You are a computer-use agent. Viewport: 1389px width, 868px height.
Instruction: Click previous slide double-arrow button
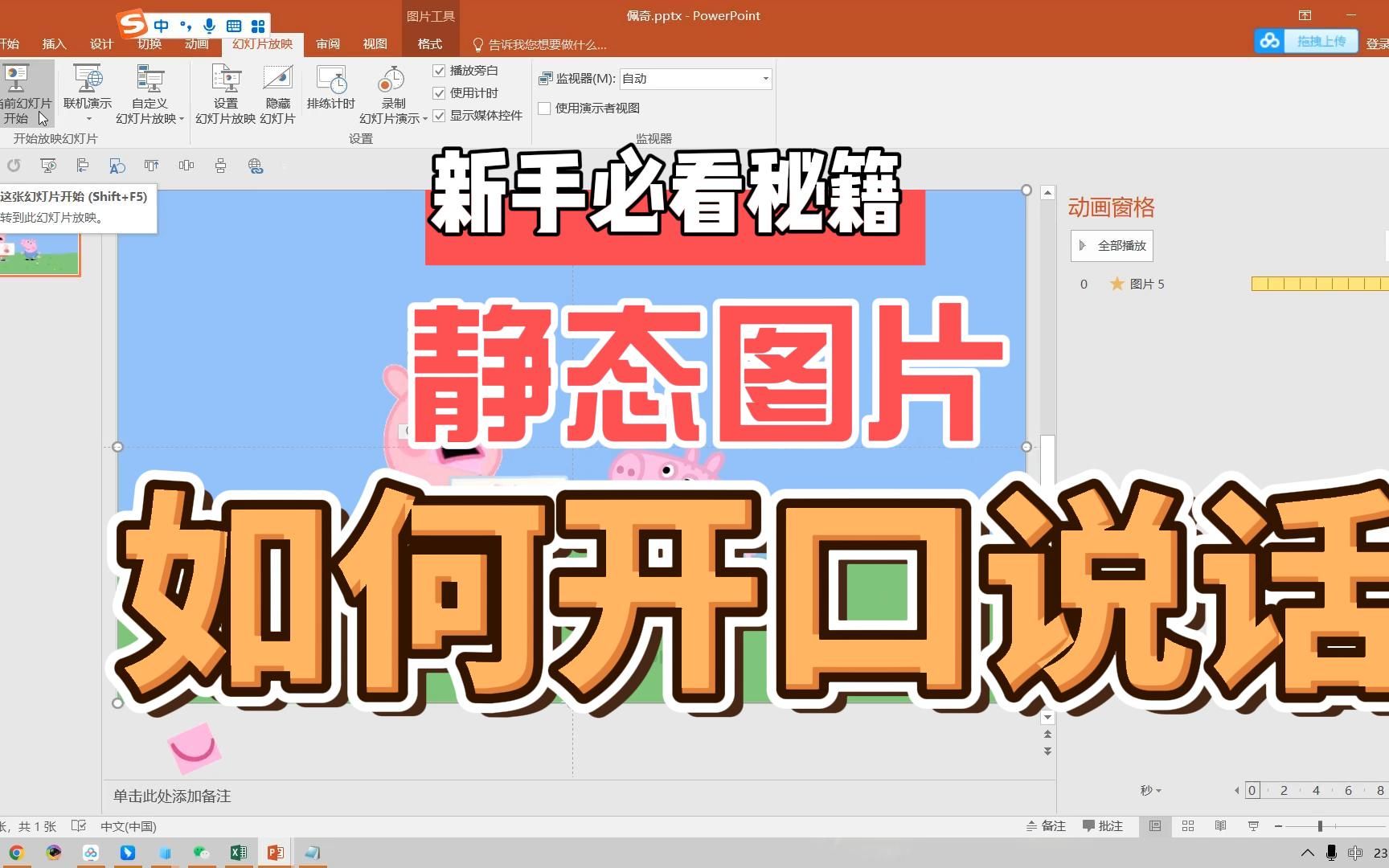1047,735
